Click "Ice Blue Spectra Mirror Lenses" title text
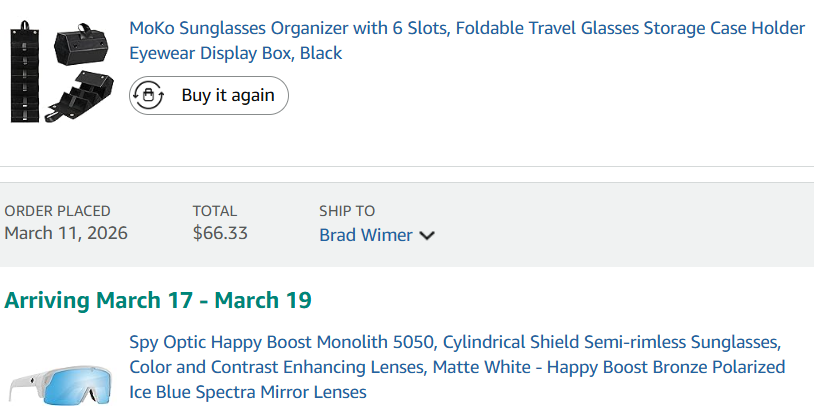The height and width of the screenshot is (413, 814). coord(248,392)
